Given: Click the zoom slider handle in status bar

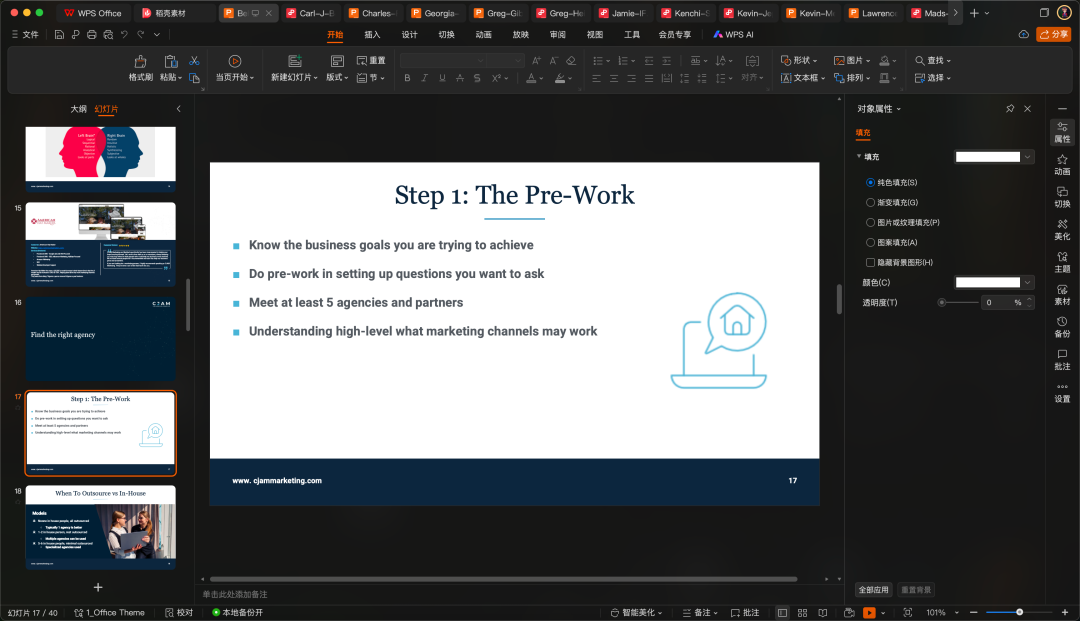Looking at the screenshot, I should pos(1019,613).
